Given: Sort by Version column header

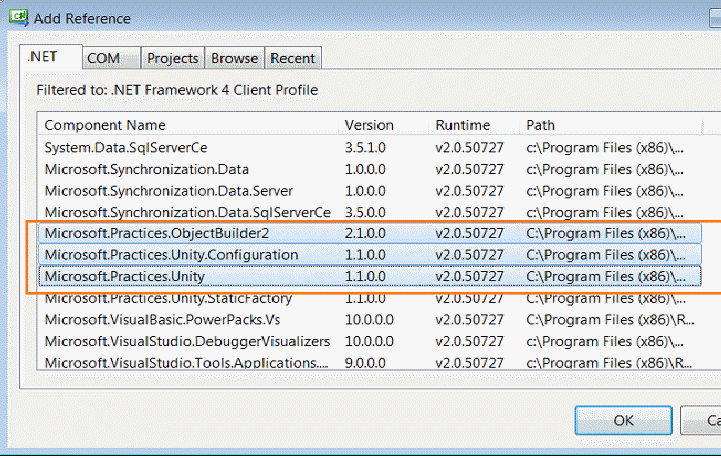Looking at the screenshot, I should click(384, 125).
